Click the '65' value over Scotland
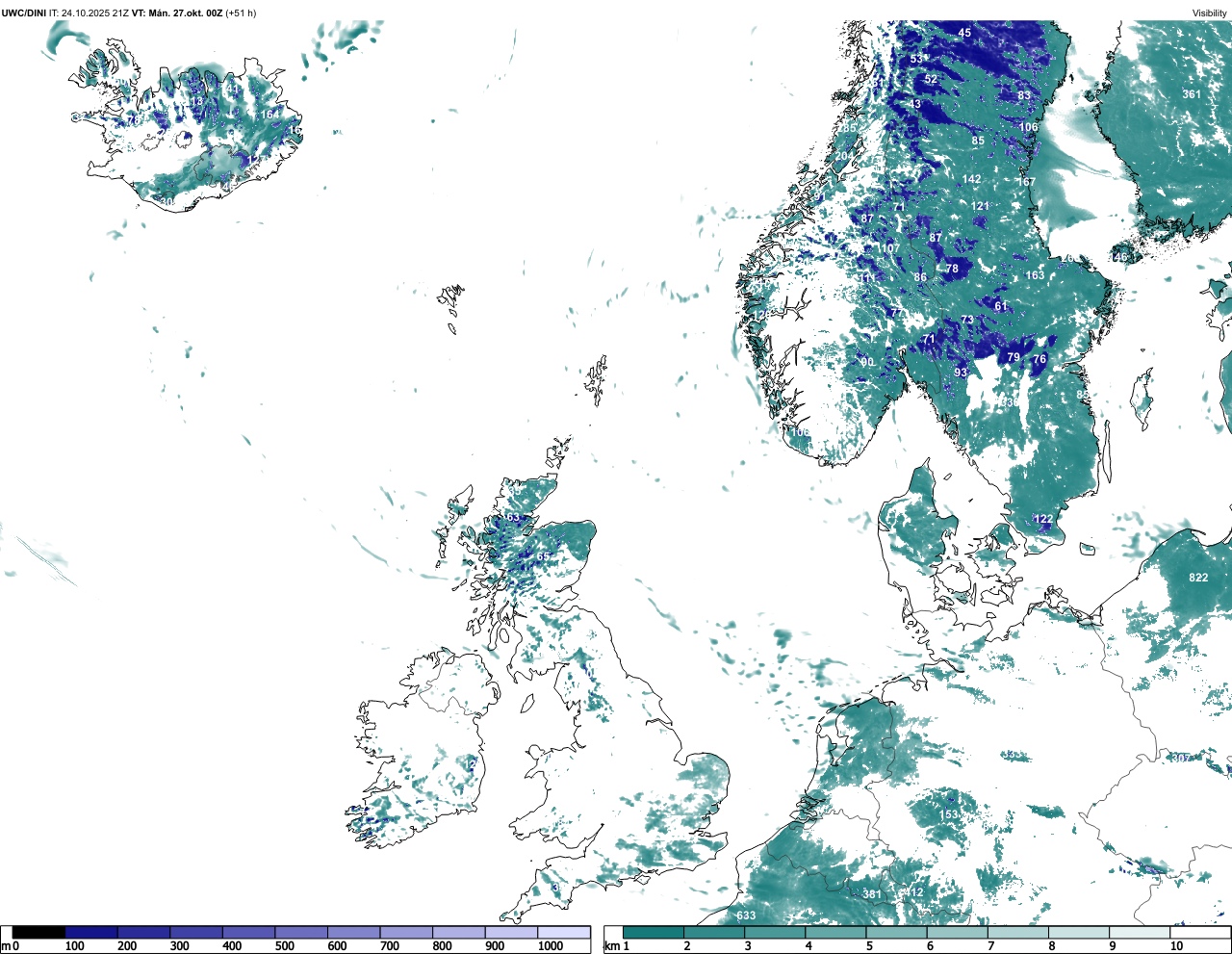Viewport: 1232px width, 954px height. tap(544, 556)
